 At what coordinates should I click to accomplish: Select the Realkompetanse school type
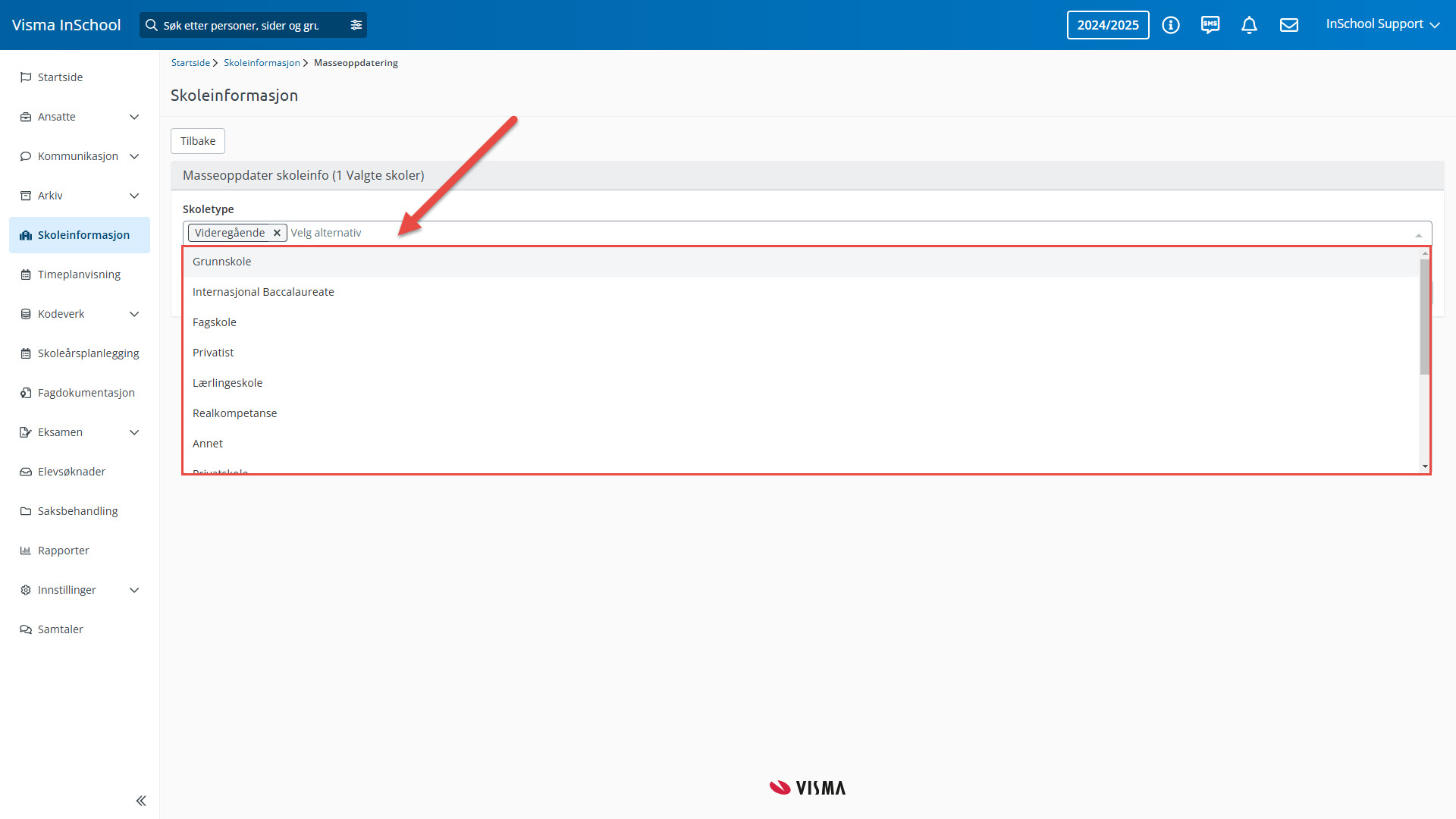coord(235,413)
